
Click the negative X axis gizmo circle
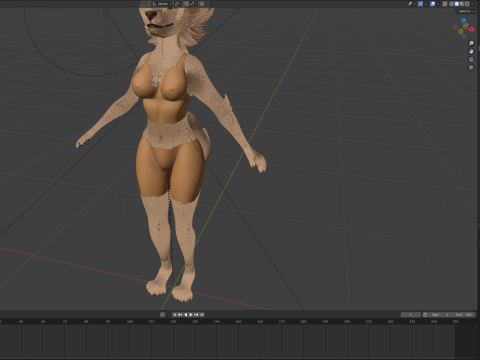coord(455,27)
